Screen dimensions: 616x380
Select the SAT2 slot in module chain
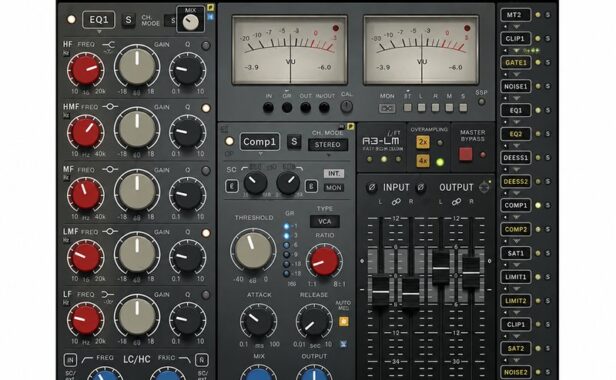point(515,349)
